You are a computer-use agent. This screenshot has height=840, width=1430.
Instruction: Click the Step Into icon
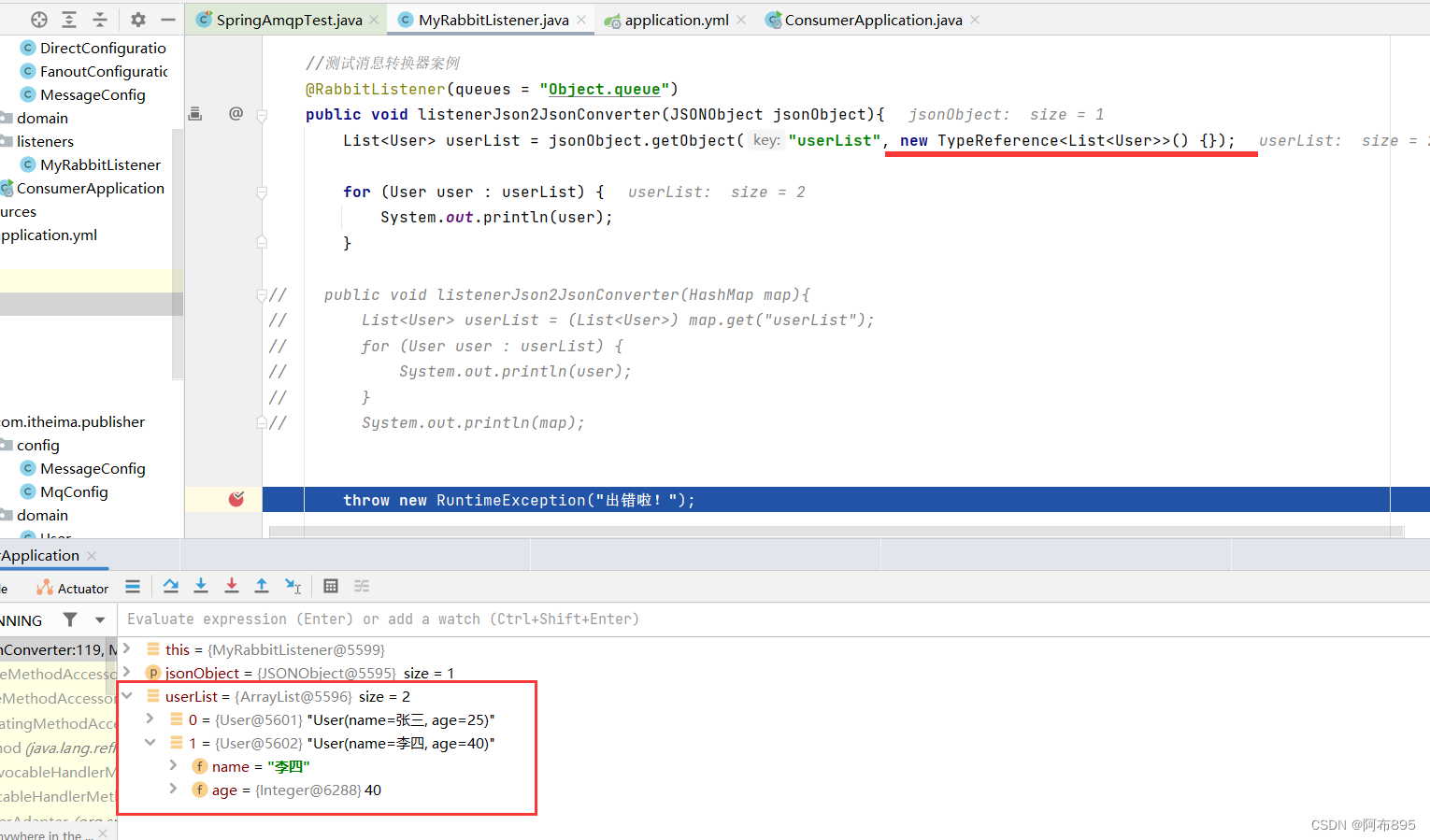(x=201, y=586)
